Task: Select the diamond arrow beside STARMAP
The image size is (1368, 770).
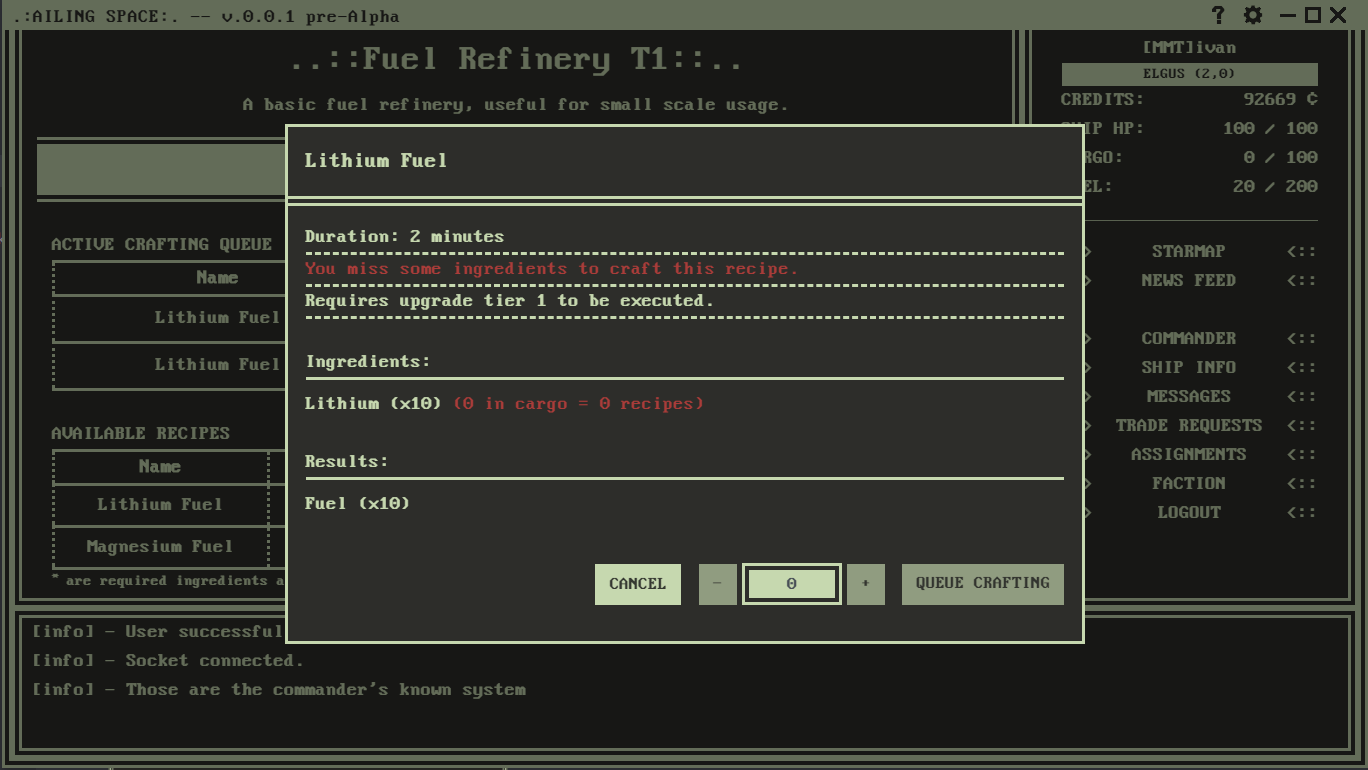Action: (1087, 251)
